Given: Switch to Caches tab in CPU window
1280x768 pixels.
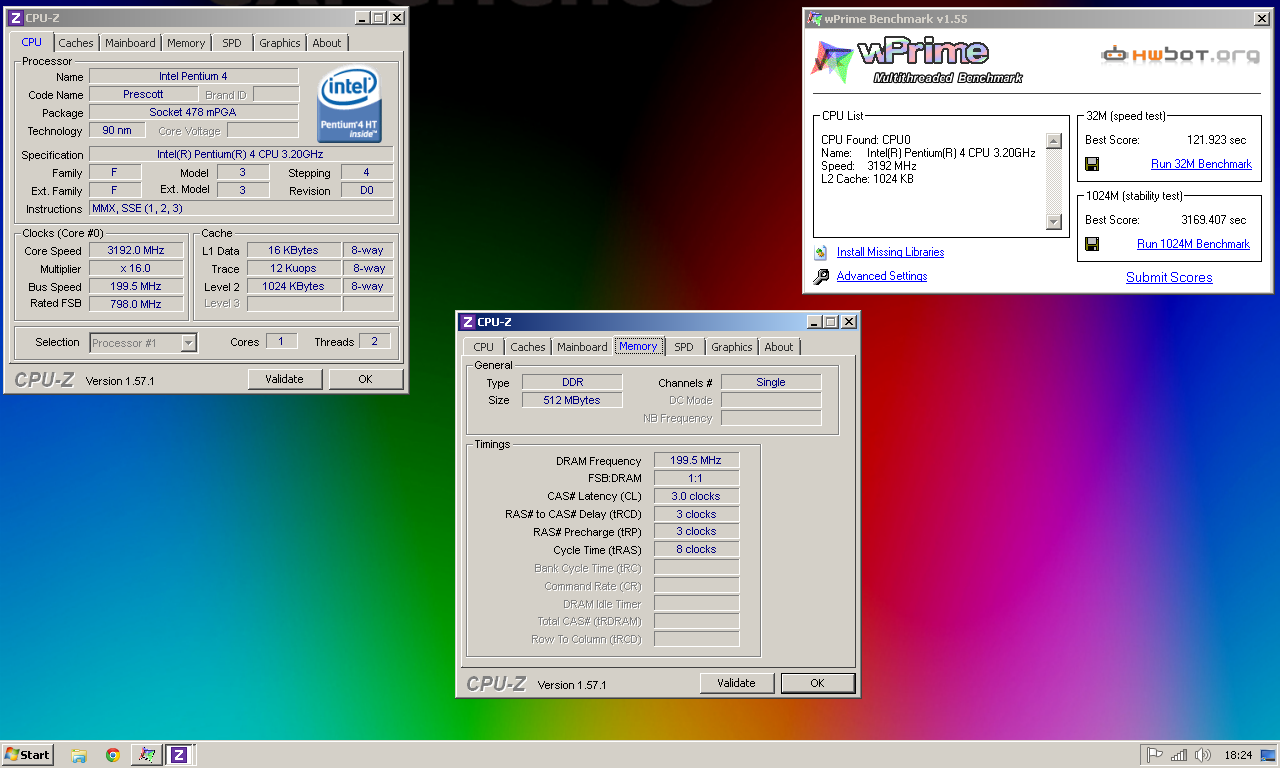Looking at the screenshot, I should point(76,43).
